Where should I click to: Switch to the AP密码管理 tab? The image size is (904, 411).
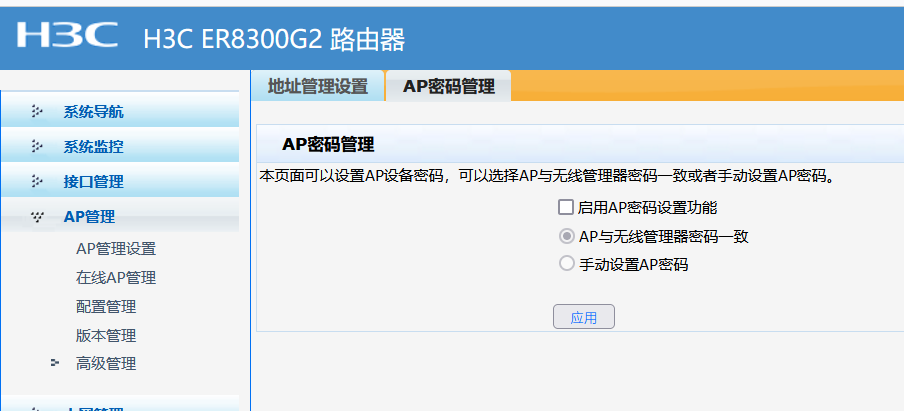[449, 86]
